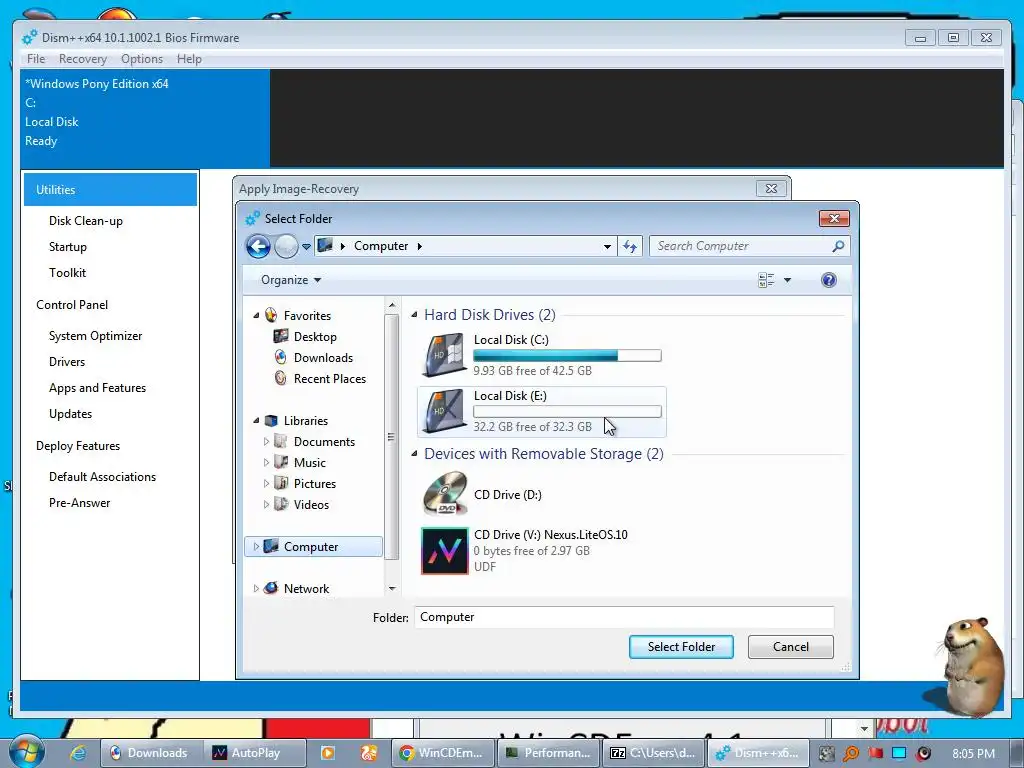Select Downloads under Favorites
Image resolution: width=1024 pixels, height=768 pixels.
tap(323, 357)
